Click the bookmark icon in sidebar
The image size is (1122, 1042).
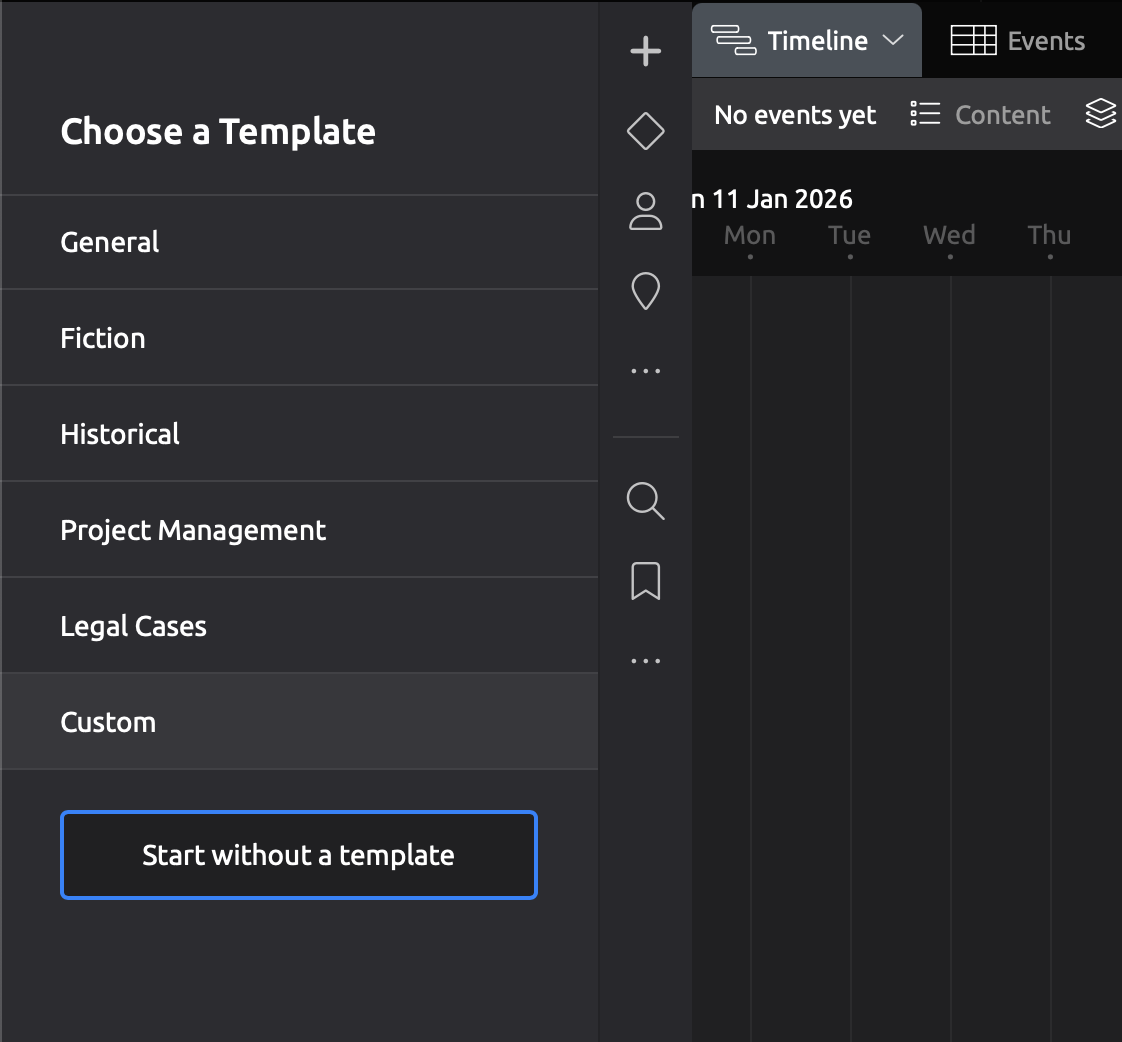pos(645,581)
